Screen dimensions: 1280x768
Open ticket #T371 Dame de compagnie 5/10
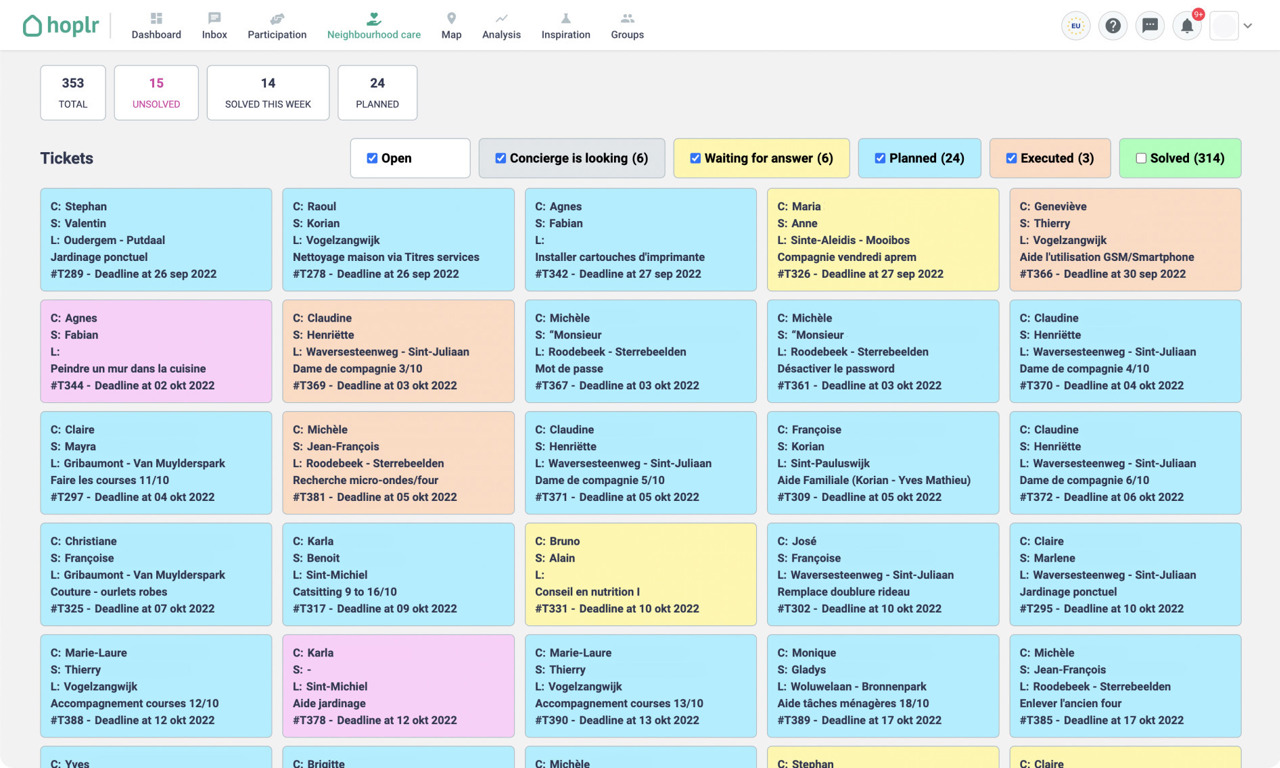(641, 463)
